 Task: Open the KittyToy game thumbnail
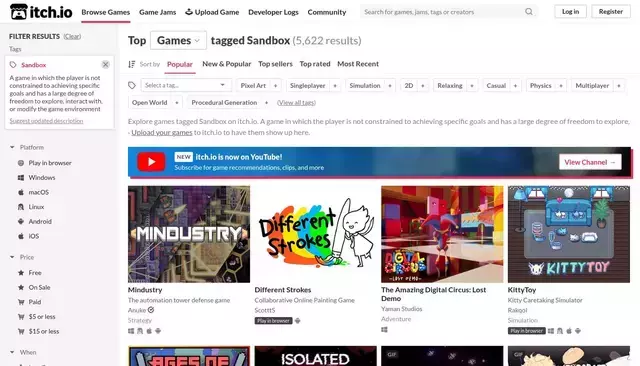569,234
